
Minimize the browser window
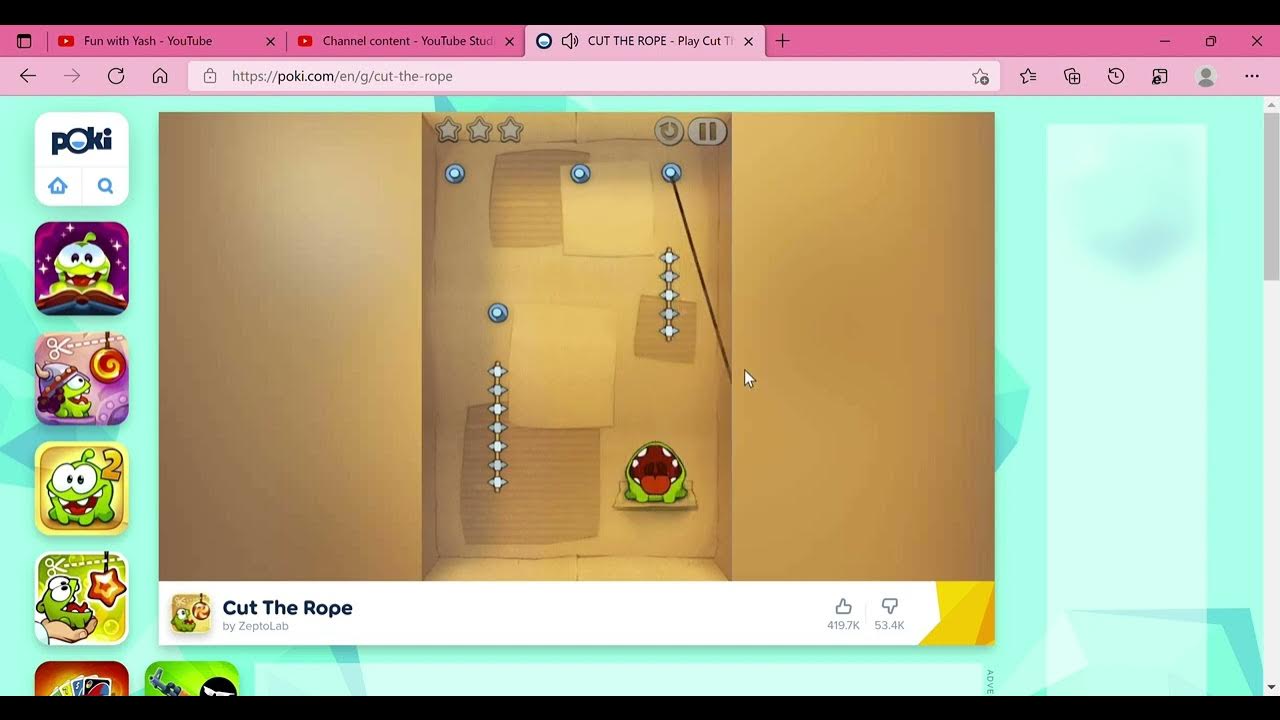(x=1165, y=41)
